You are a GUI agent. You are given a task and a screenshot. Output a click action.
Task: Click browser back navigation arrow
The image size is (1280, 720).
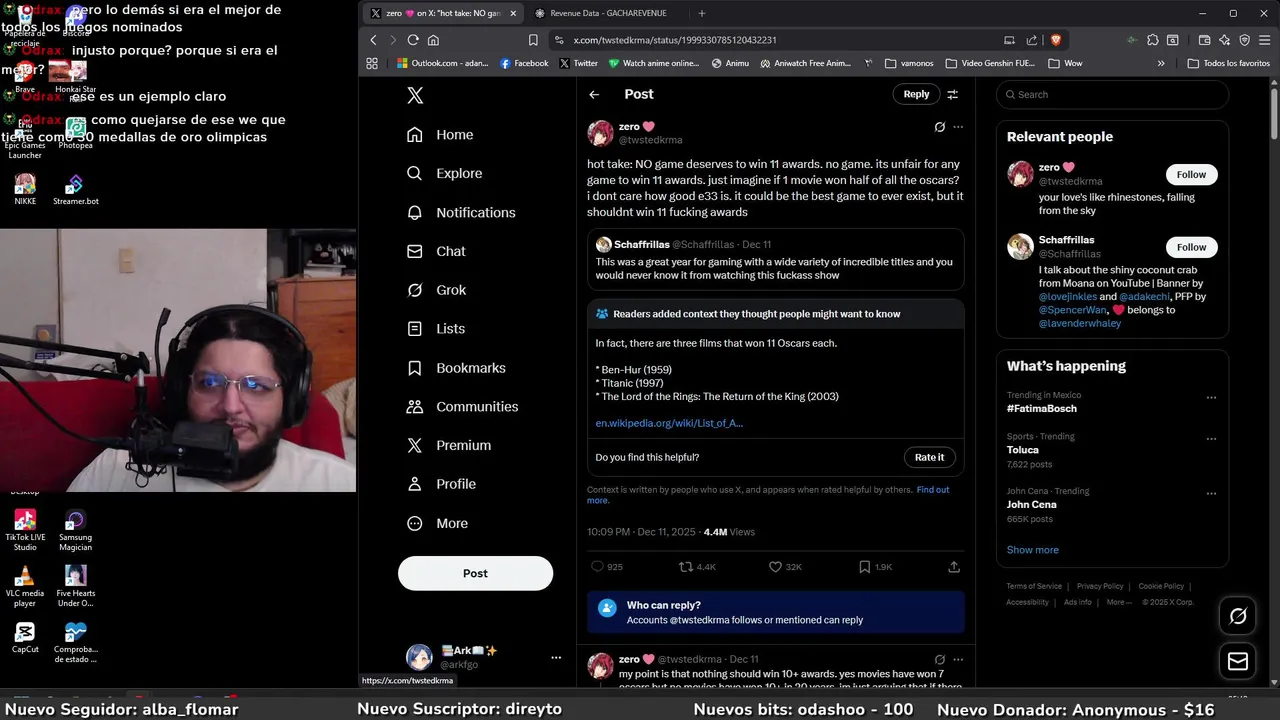373,40
